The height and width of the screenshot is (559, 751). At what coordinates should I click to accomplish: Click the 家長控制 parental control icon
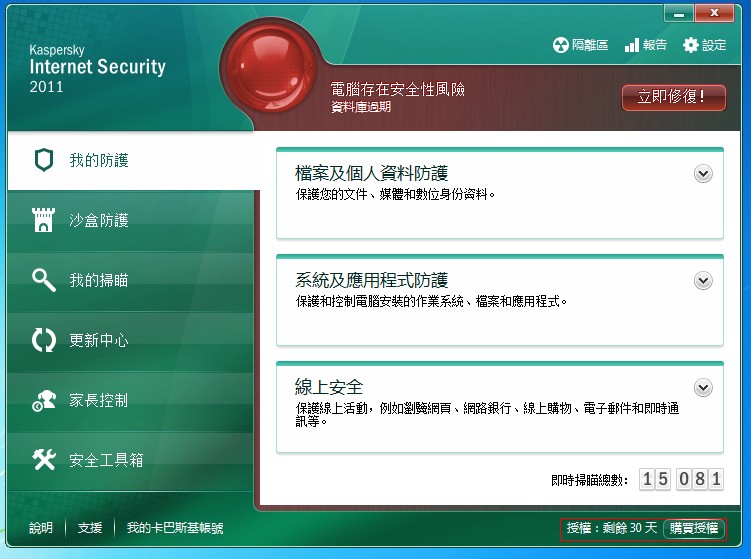click(43, 400)
